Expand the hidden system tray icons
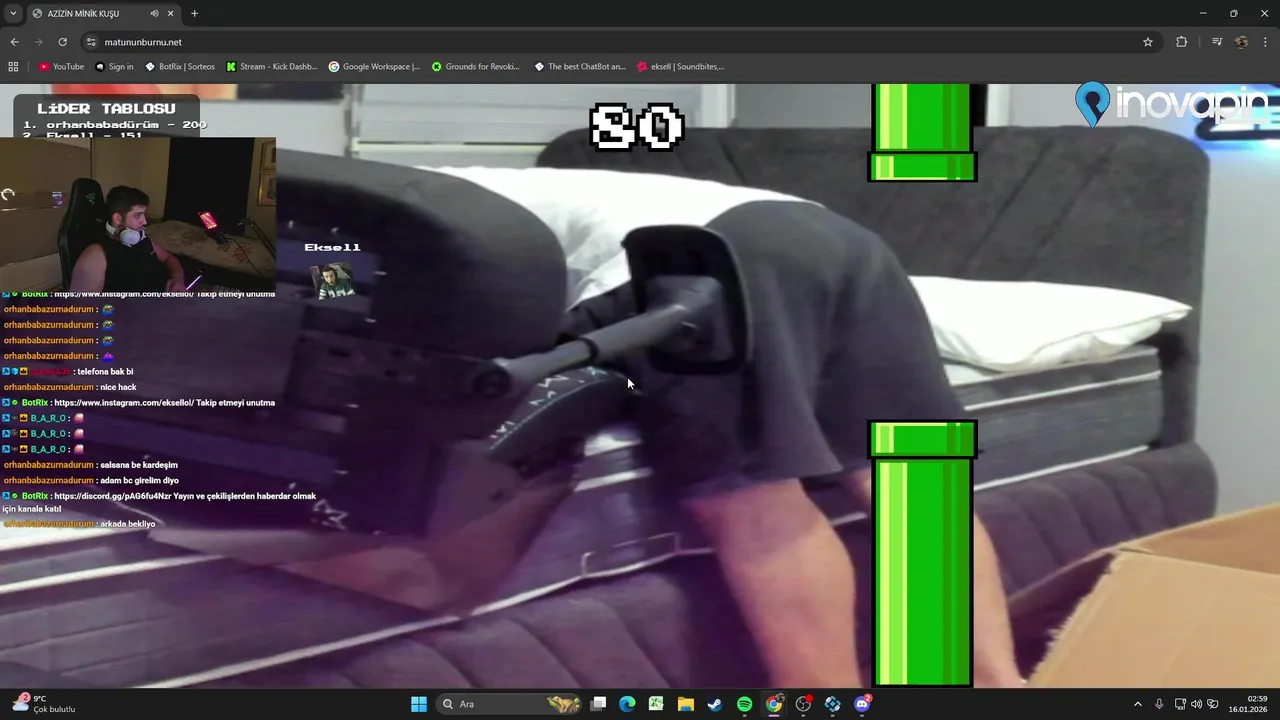The image size is (1280, 720). 1137,704
